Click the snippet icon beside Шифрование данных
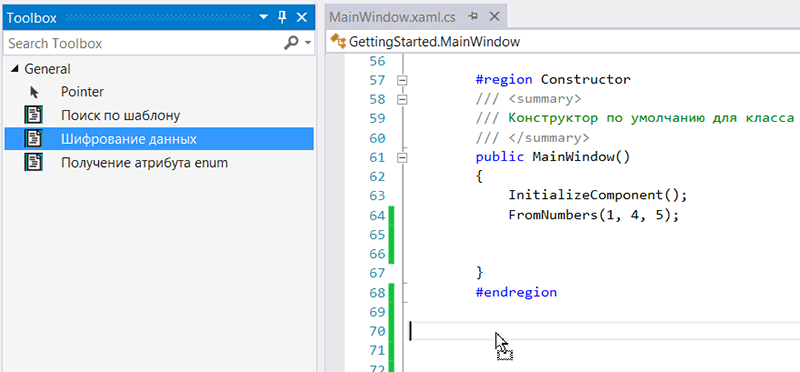 [34, 139]
